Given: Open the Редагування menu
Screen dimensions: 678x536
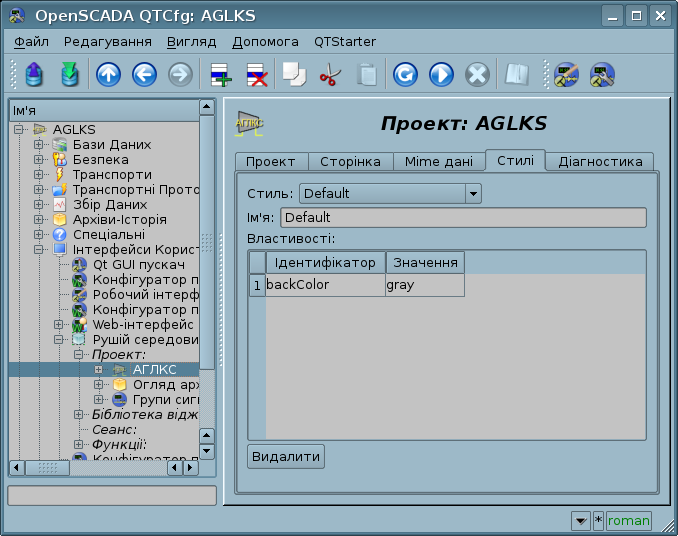Looking at the screenshot, I should coord(108,41).
